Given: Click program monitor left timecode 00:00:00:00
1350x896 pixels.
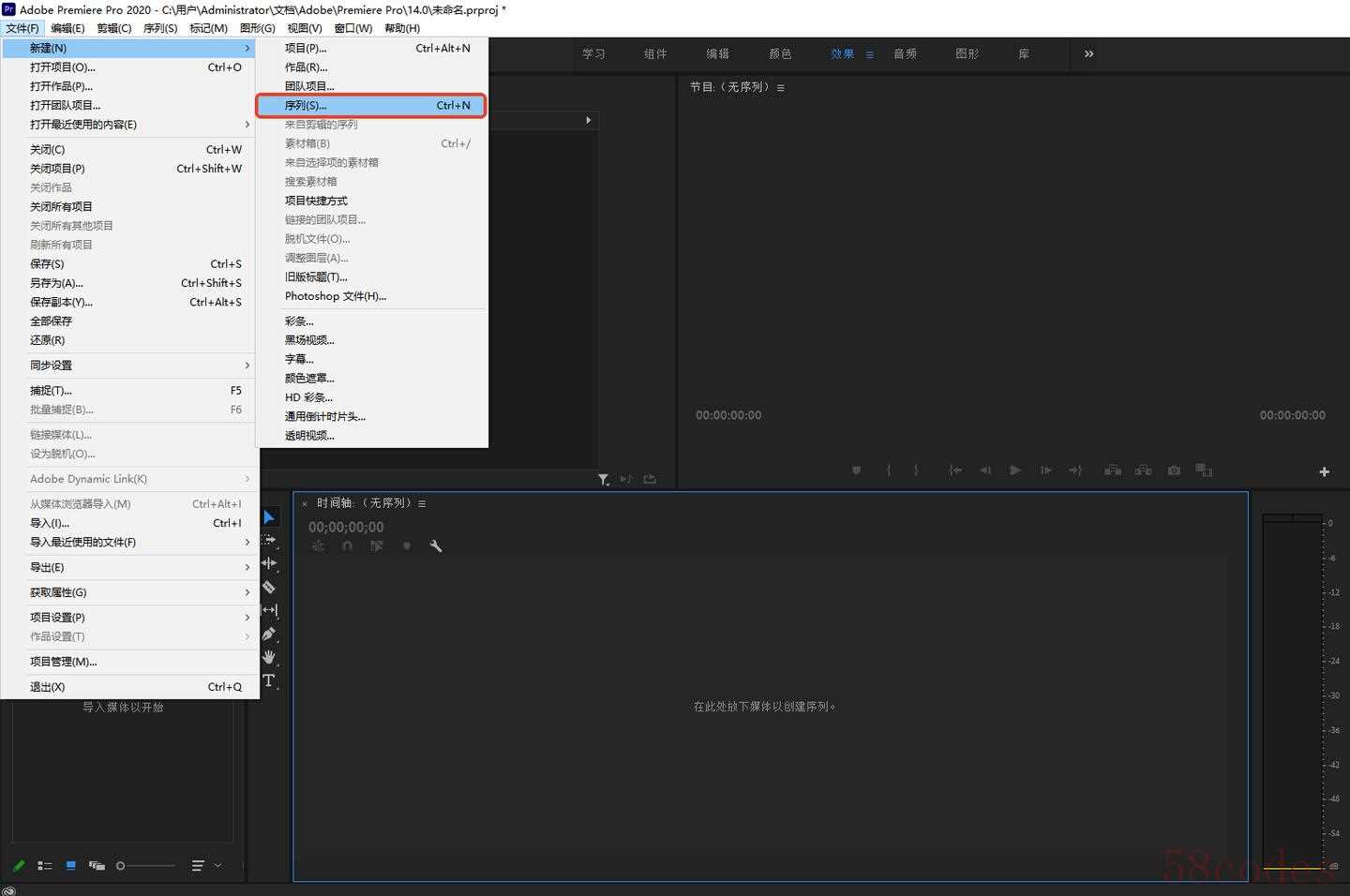Looking at the screenshot, I should click(728, 415).
